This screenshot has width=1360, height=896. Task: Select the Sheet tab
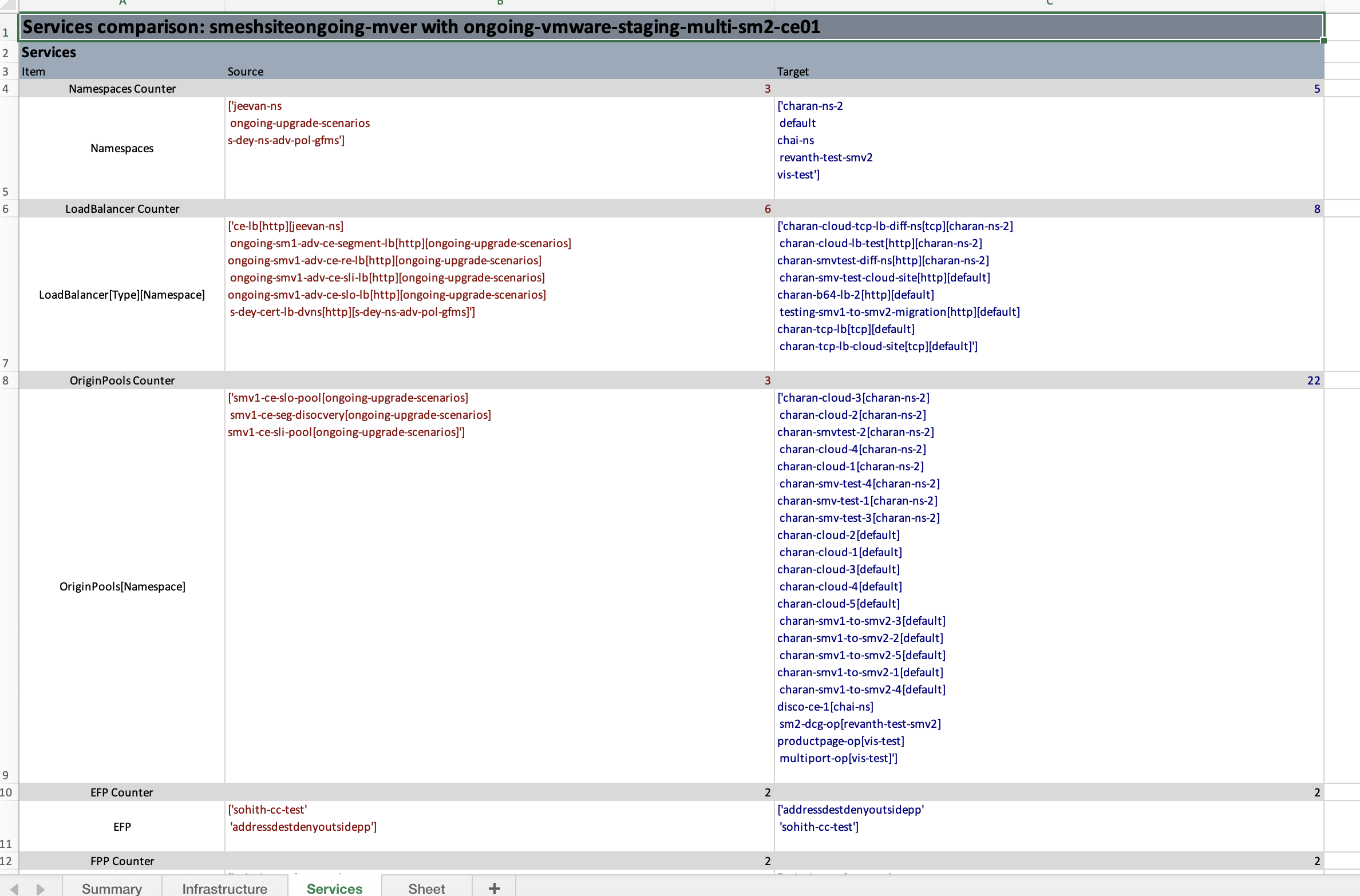(426, 888)
